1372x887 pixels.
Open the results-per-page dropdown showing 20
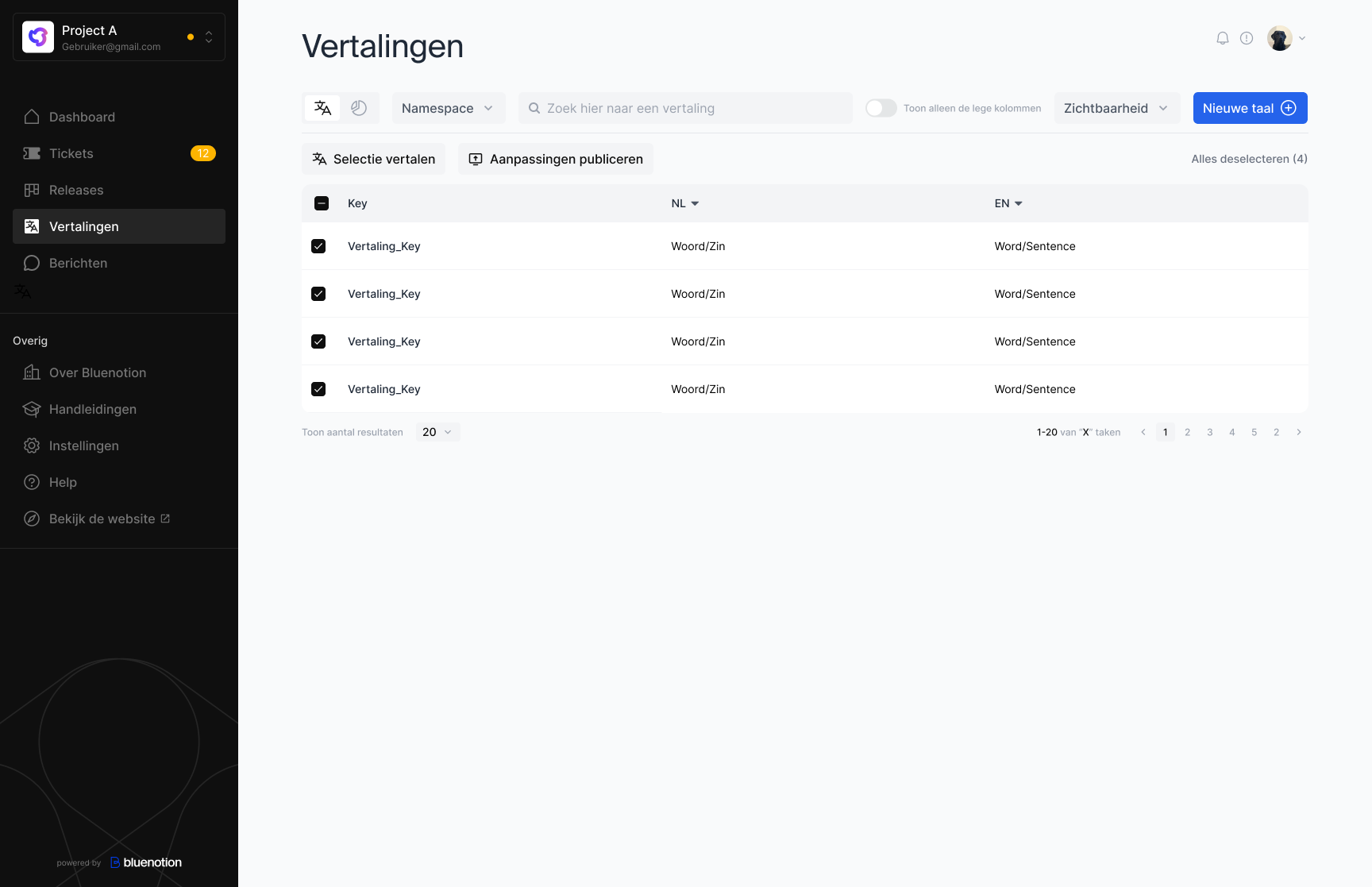[x=437, y=432]
